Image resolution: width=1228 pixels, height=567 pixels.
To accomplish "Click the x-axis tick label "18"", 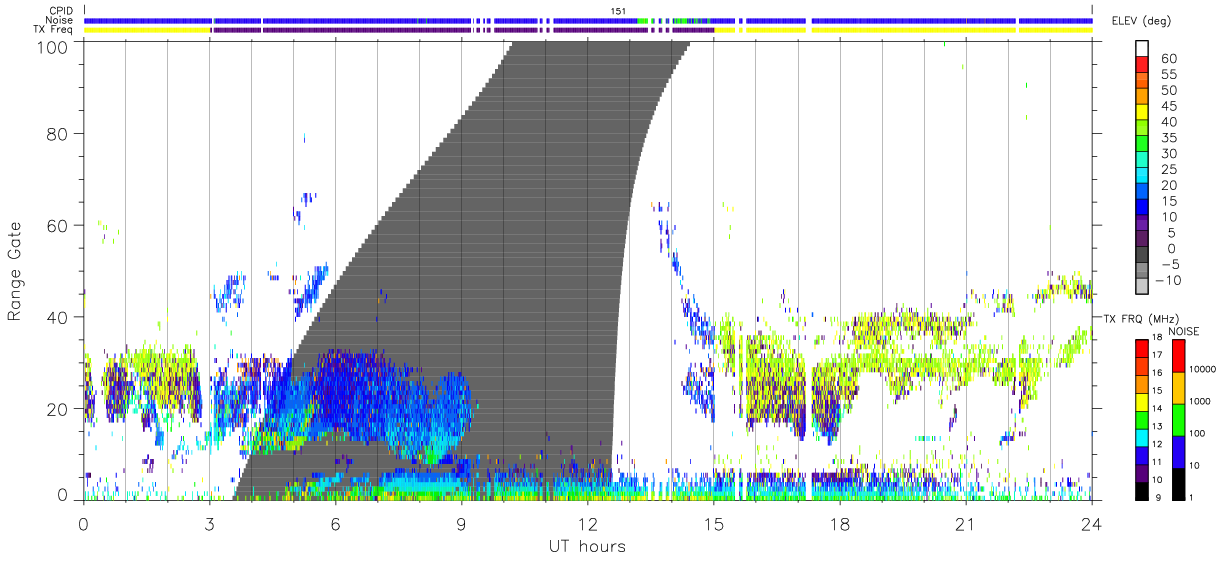I will [839, 523].
